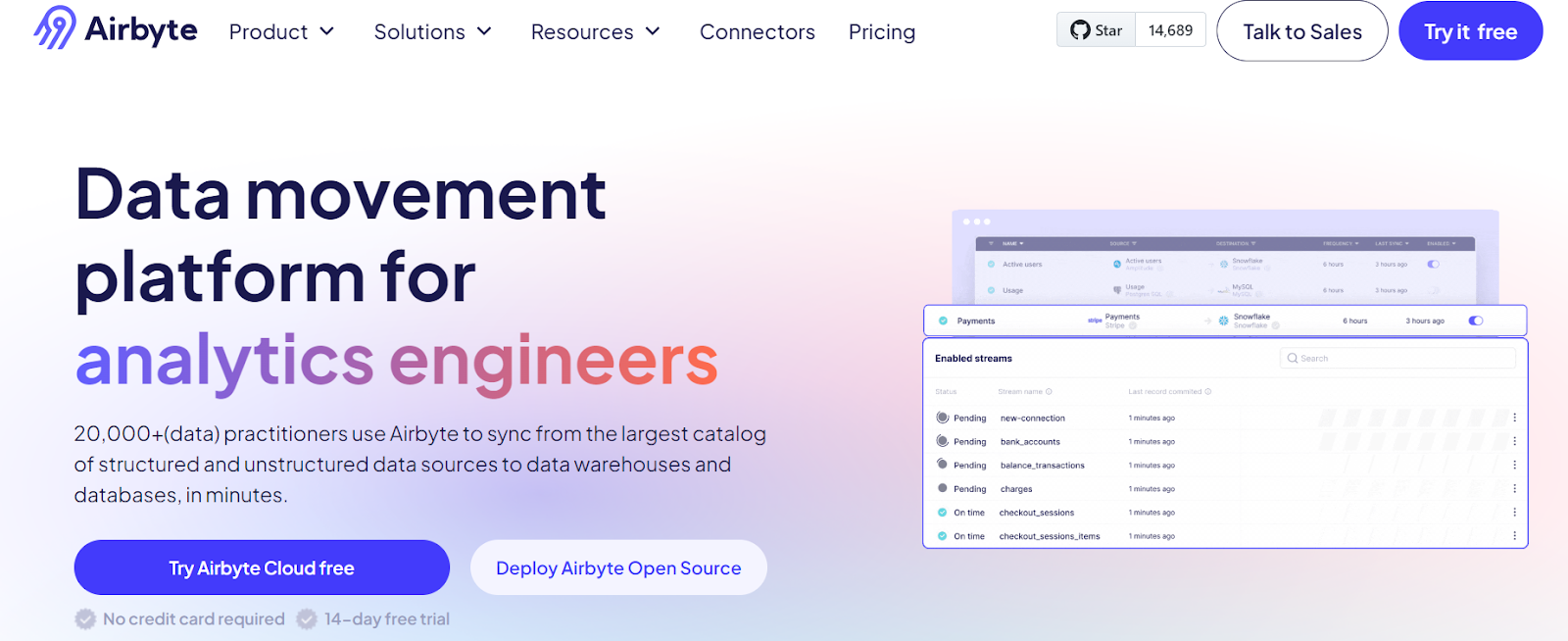Click the info icon next to Stream name
1568x641 pixels.
[x=1049, y=391]
